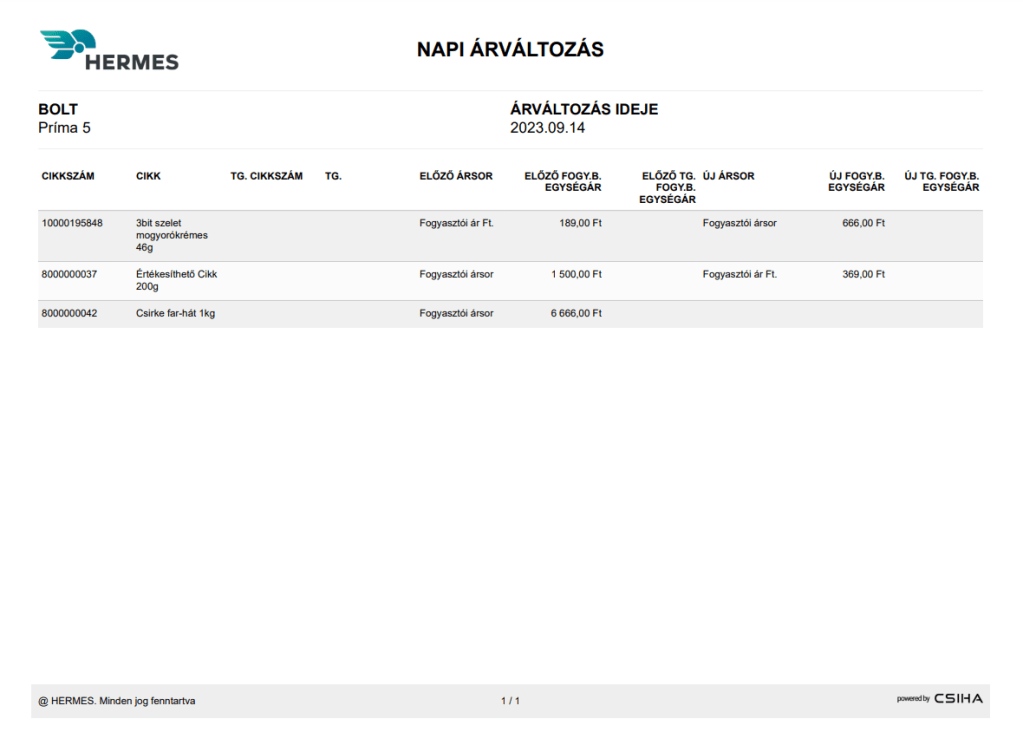1023x732 pixels.
Task: Select the TG. CIKKSZÁM column header
Action: 266,176
